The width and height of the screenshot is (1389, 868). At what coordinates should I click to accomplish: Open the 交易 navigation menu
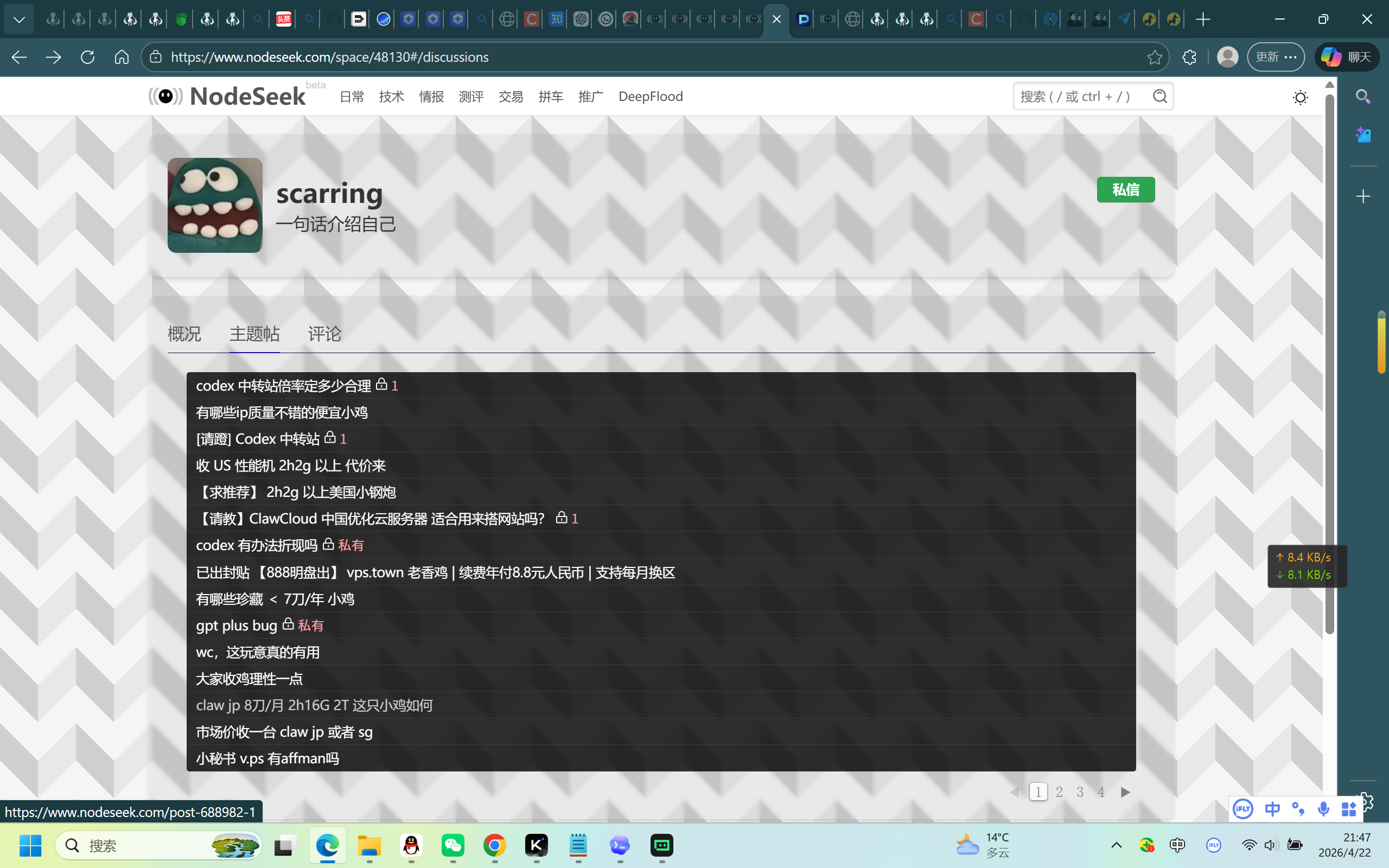[511, 97]
